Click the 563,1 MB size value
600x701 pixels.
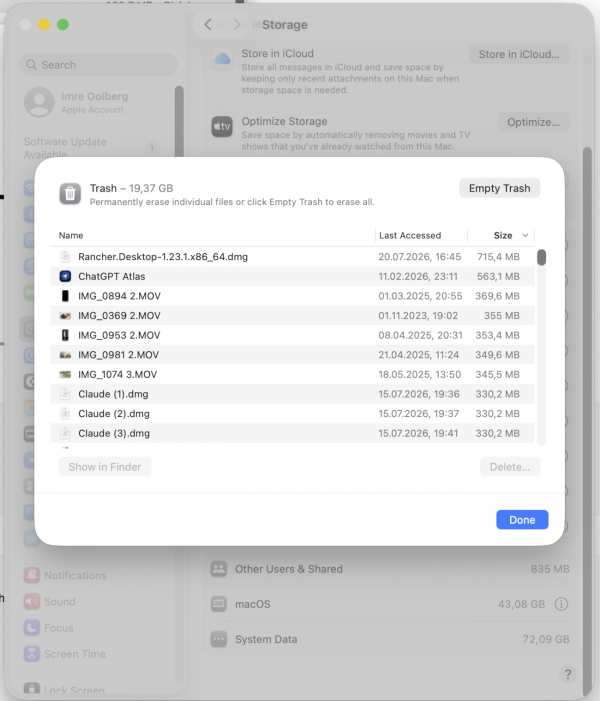pos(498,276)
